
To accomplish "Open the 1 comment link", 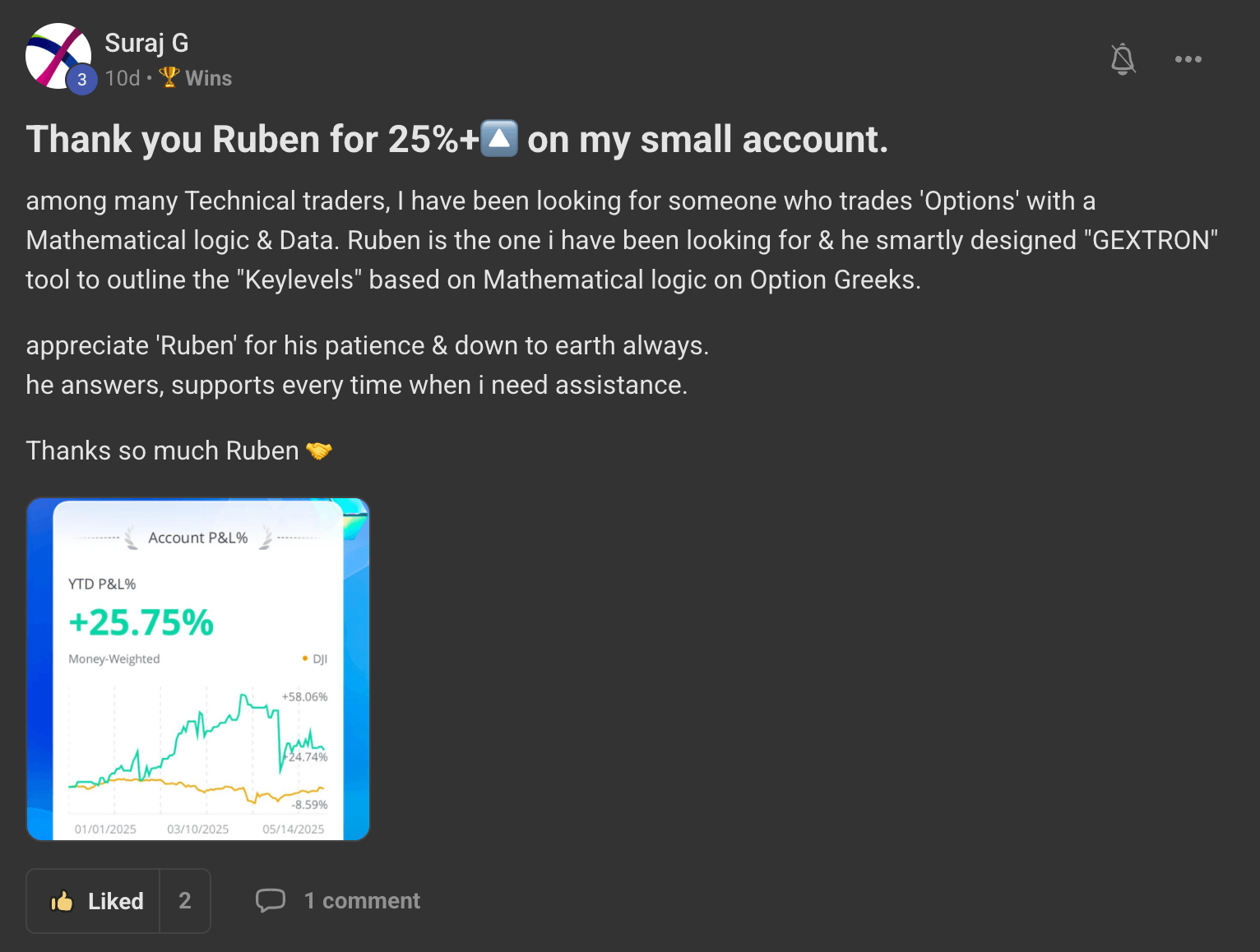I will [x=362, y=901].
